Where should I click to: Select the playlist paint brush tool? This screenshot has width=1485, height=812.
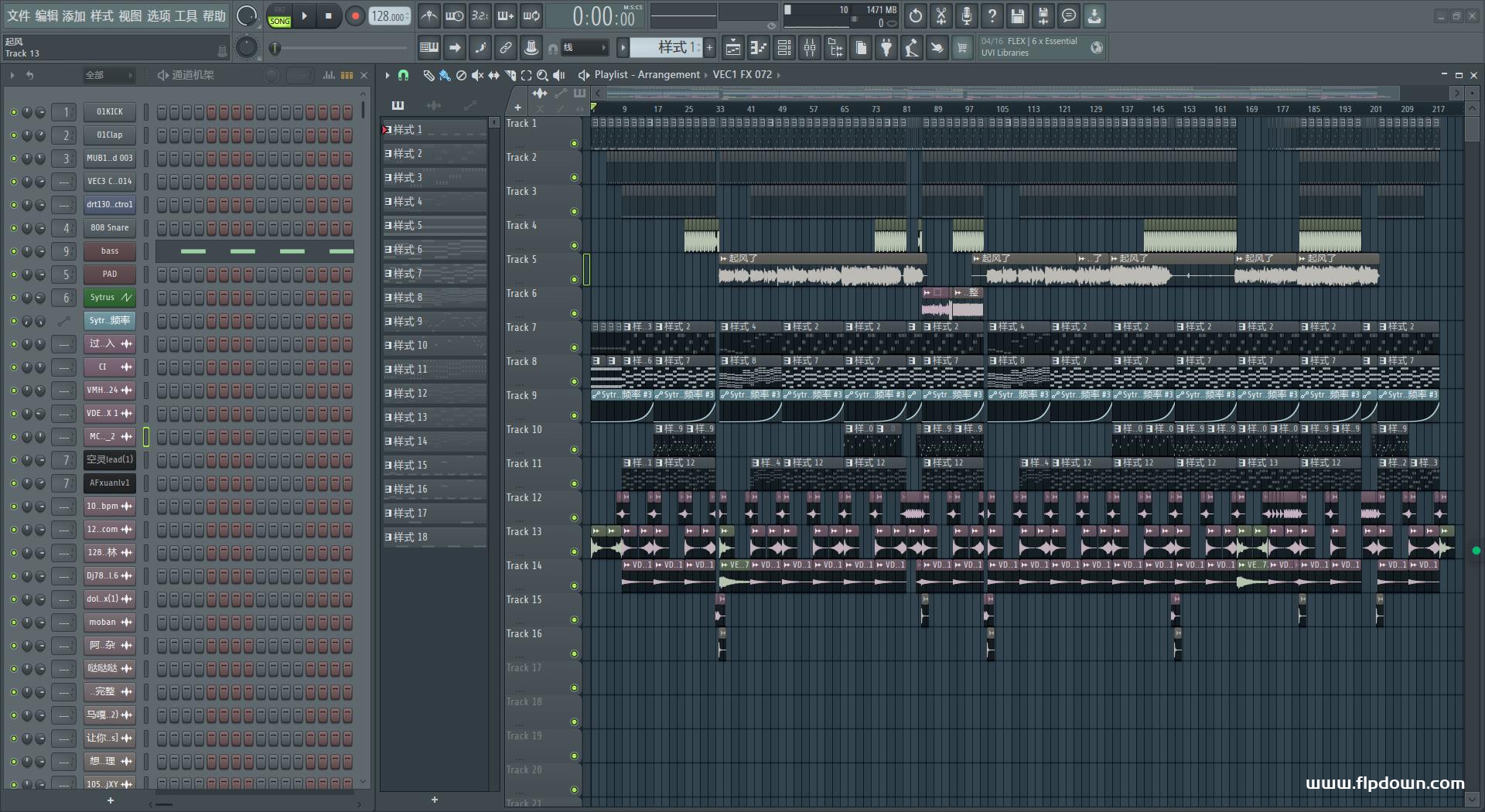(x=445, y=75)
